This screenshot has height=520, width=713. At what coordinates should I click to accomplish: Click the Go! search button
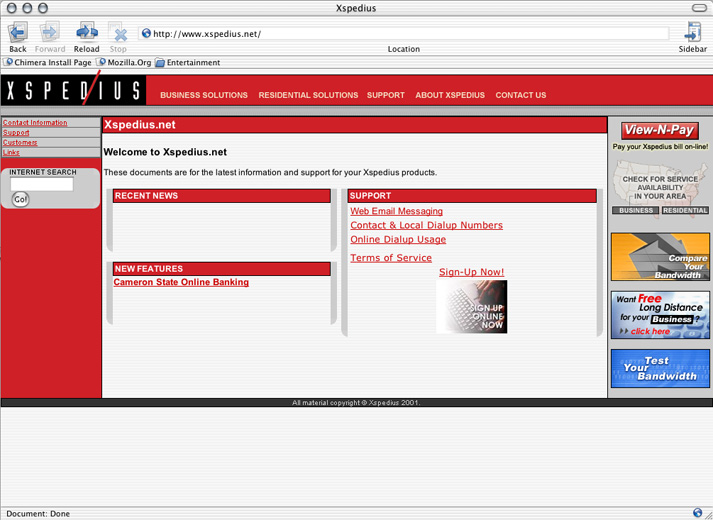tap(20, 199)
